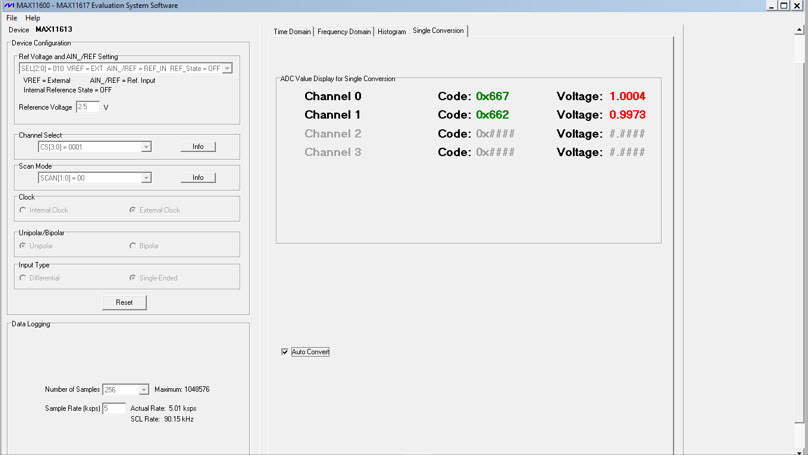Click the Maxim logo icon in title bar
The height and width of the screenshot is (455, 808).
(9, 5)
